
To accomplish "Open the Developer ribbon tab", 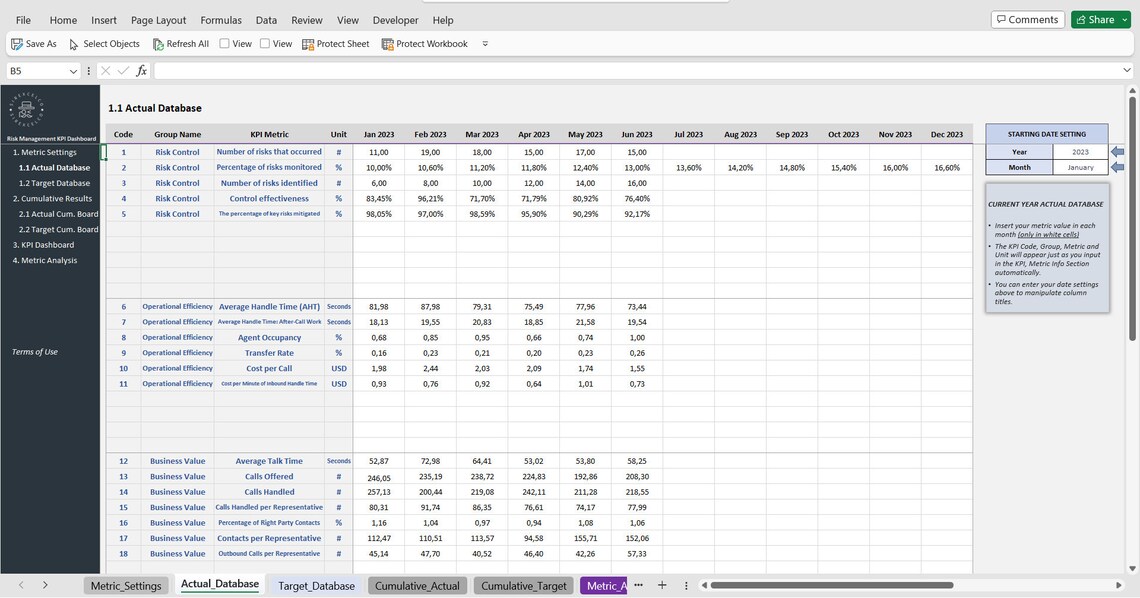I will coord(398,17).
